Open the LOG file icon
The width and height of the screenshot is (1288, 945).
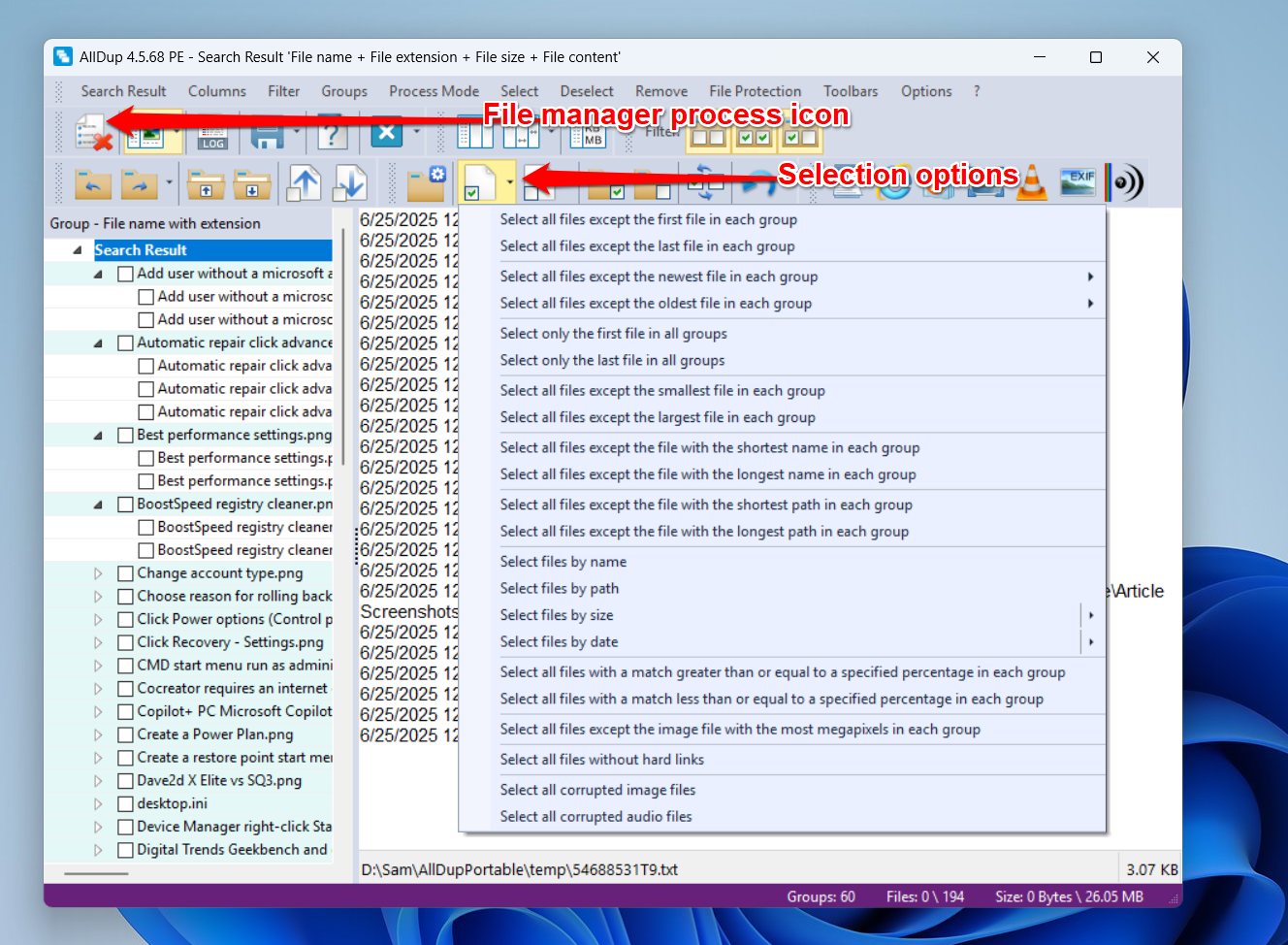[x=213, y=134]
